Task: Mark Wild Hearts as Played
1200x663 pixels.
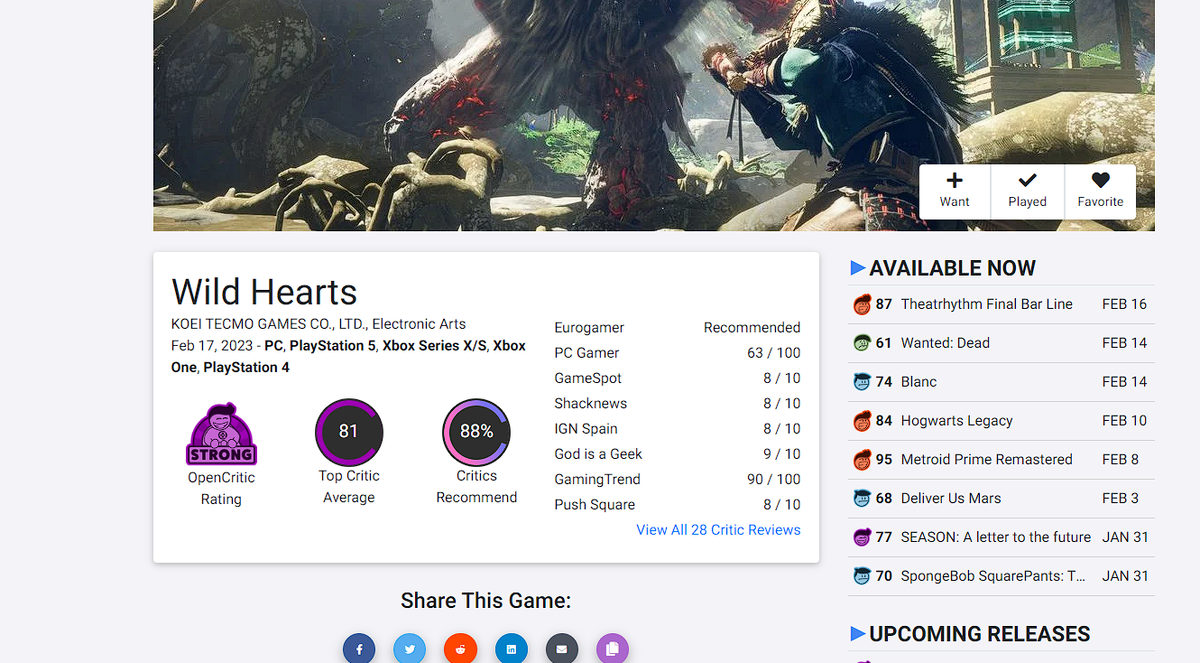Action: [1027, 191]
